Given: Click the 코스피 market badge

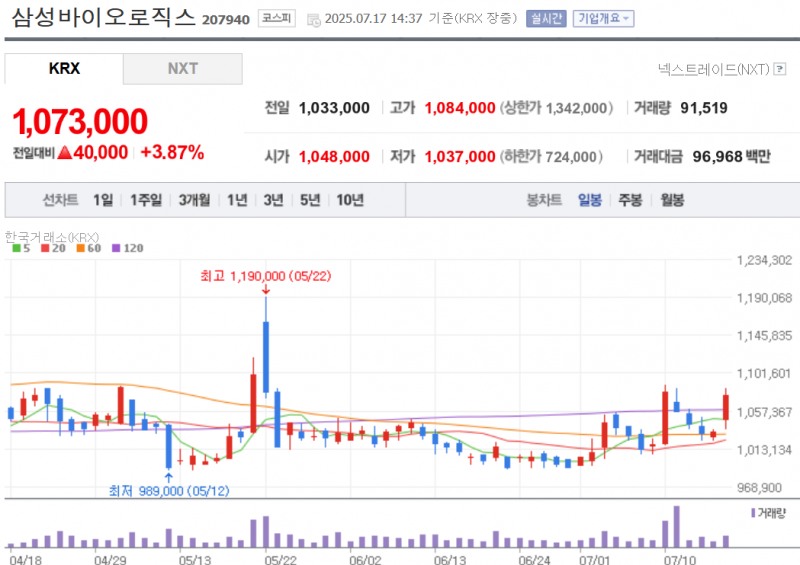Looking at the screenshot, I should [x=277, y=18].
